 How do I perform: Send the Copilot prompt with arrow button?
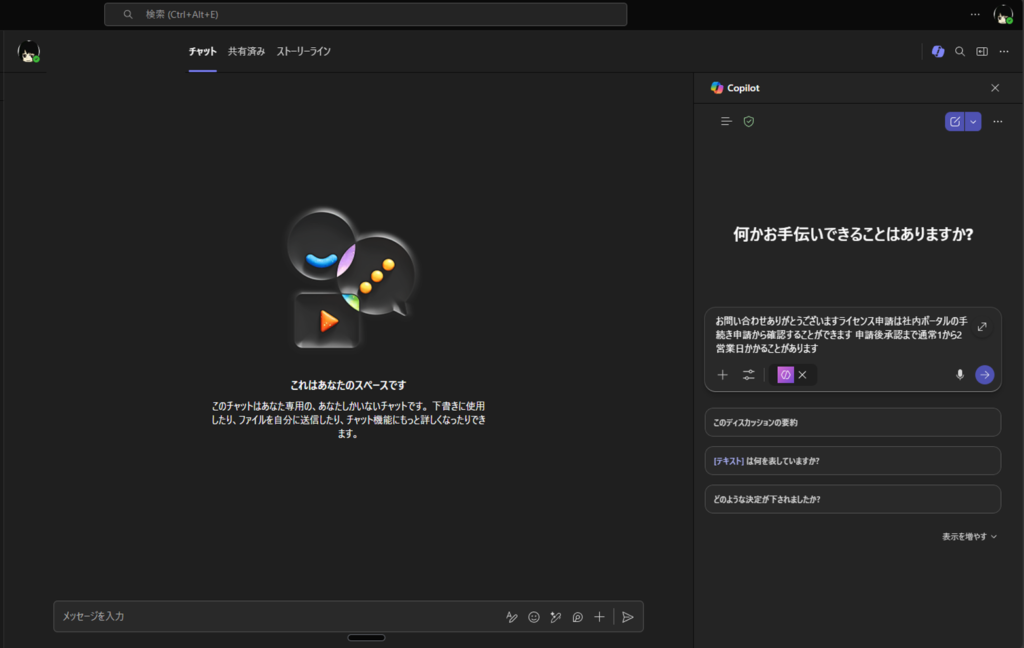point(985,375)
